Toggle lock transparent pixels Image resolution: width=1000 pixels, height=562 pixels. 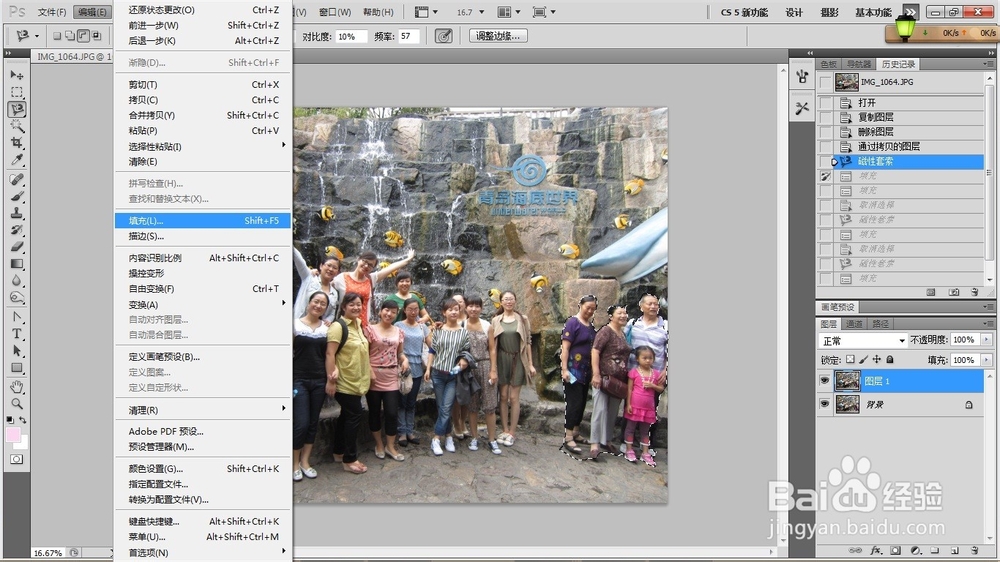click(x=850, y=360)
